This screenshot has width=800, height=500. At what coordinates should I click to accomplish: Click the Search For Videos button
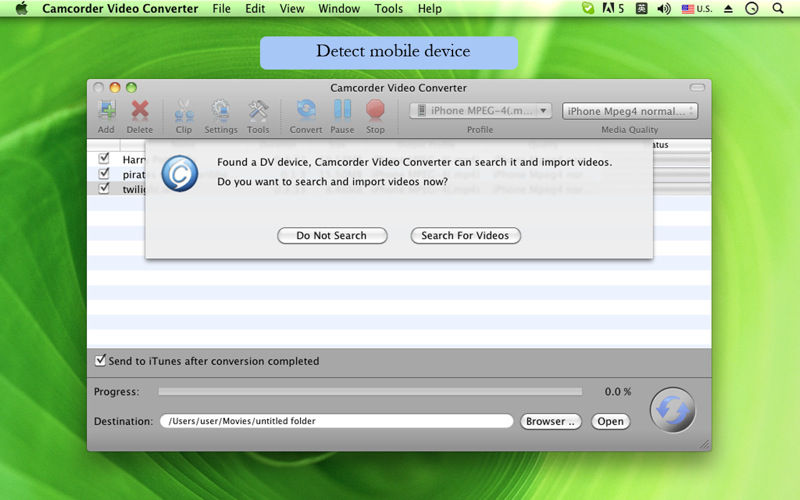pyautogui.click(x=465, y=236)
